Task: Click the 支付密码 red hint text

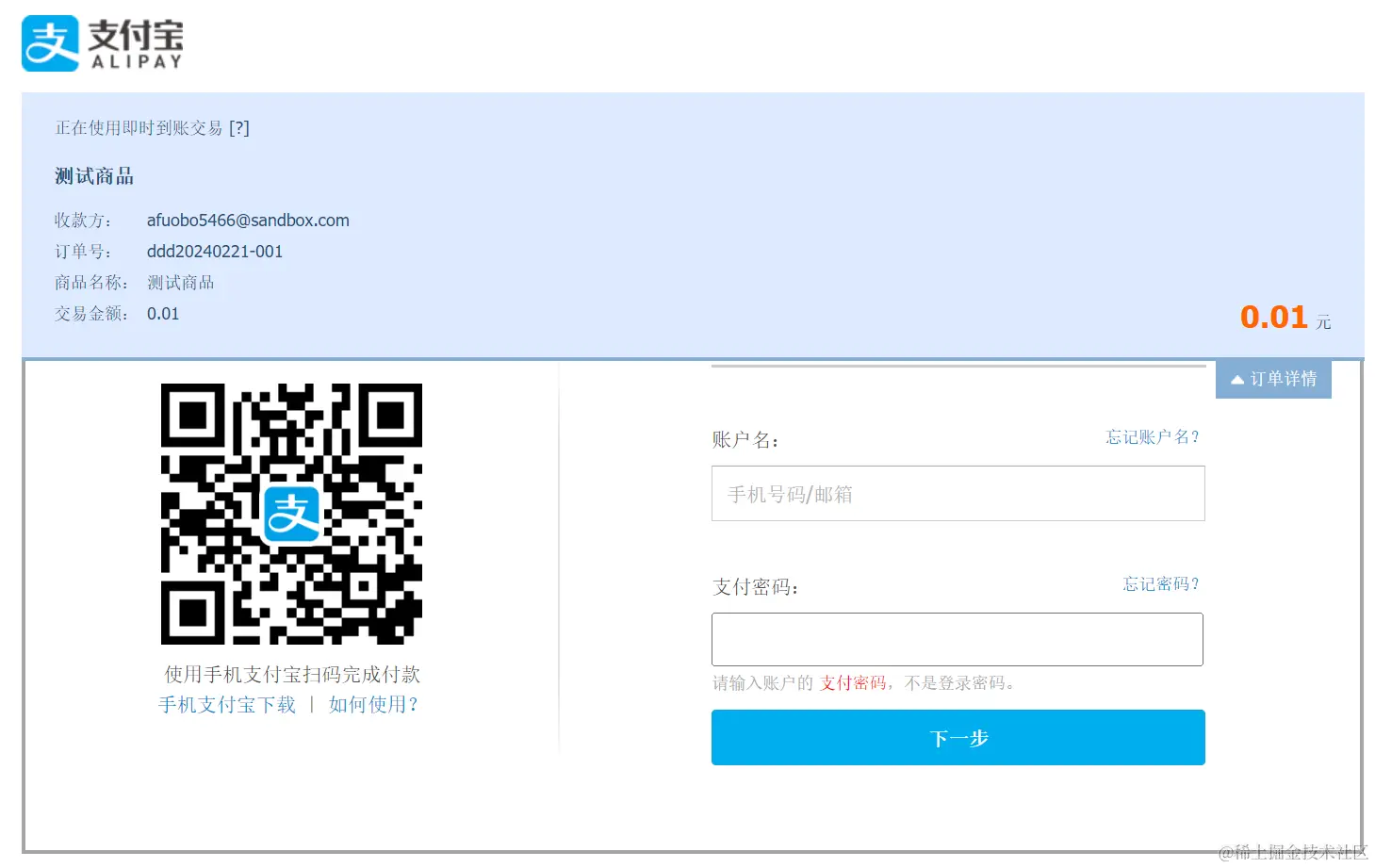Action: pyautogui.click(x=853, y=683)
